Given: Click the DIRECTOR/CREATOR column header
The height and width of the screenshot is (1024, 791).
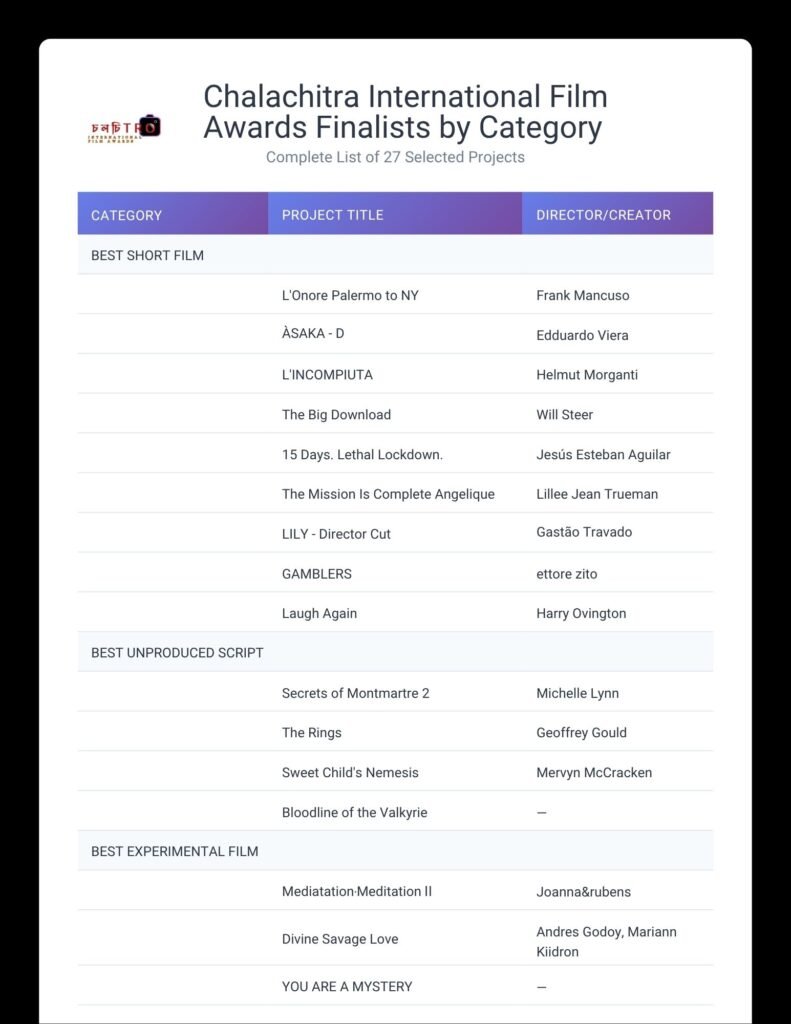Looking at the screenshot, I should click(603, 215).
